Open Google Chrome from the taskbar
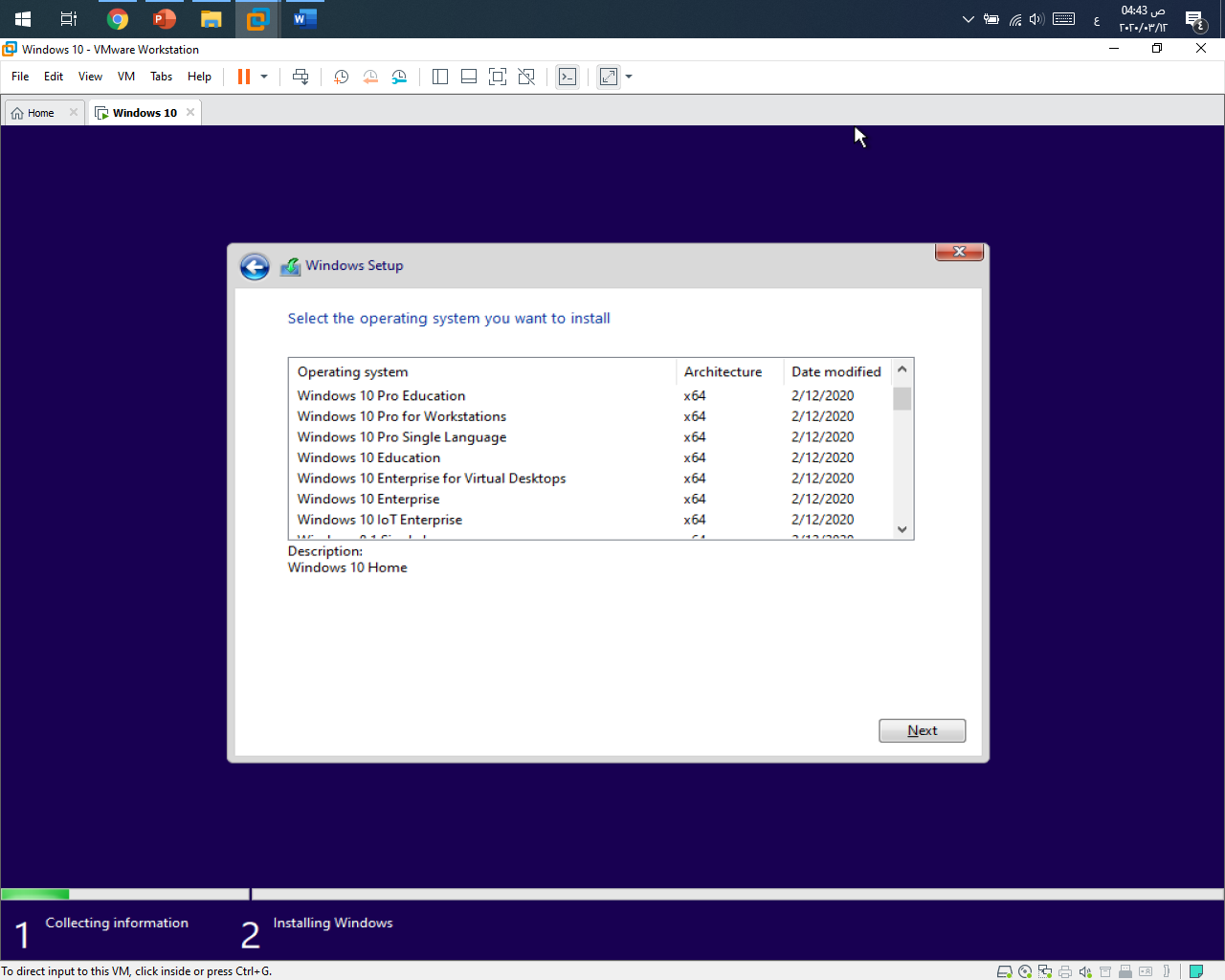Screen dimensions: 1225x980 click(x=118, y=19)
